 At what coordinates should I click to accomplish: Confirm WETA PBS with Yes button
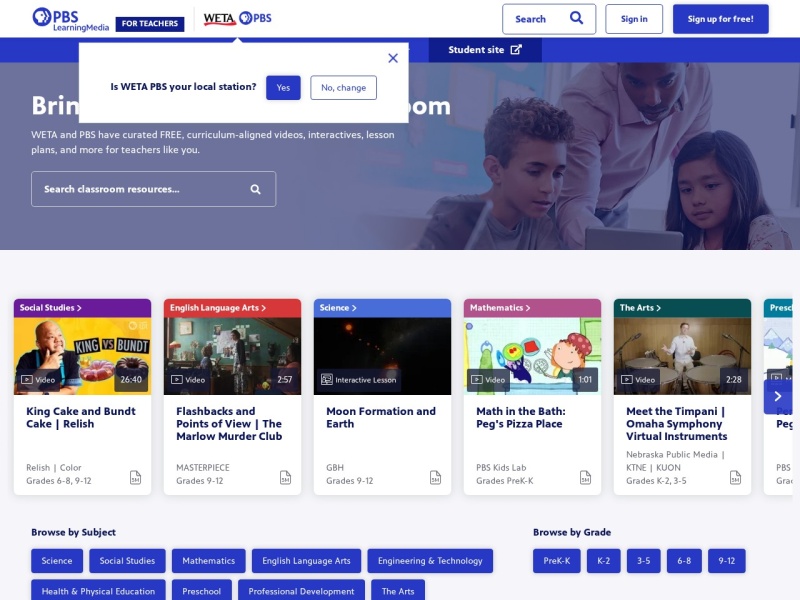283,88
